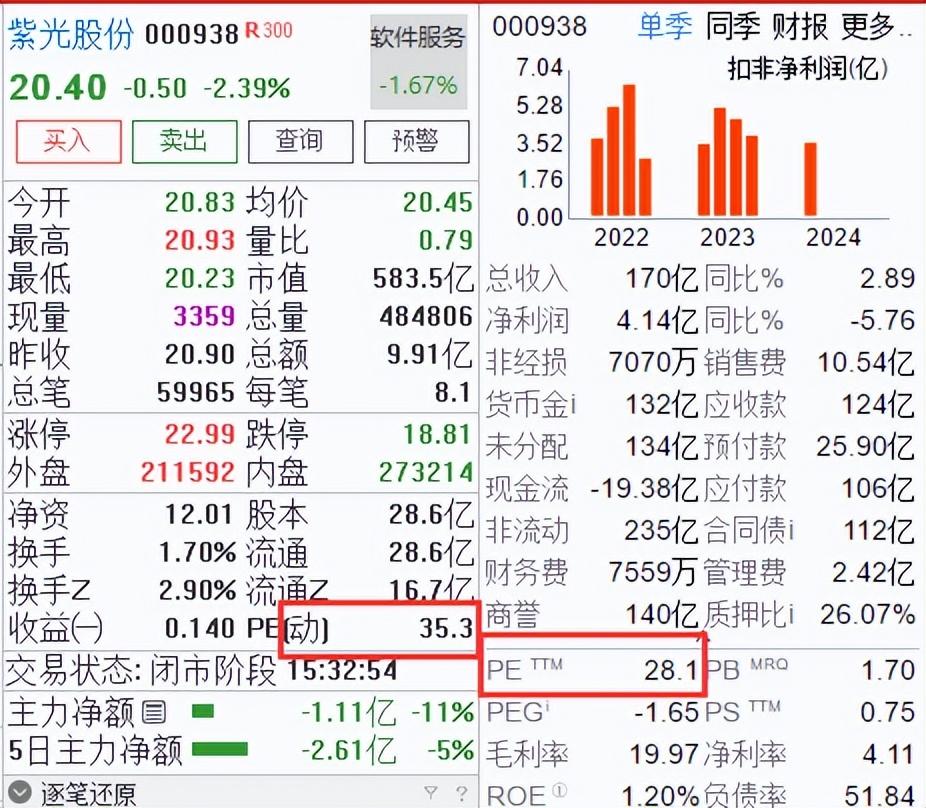Click the 量比 value 0.79
This screenshot has height=808, width=926.
pos(446,240)
